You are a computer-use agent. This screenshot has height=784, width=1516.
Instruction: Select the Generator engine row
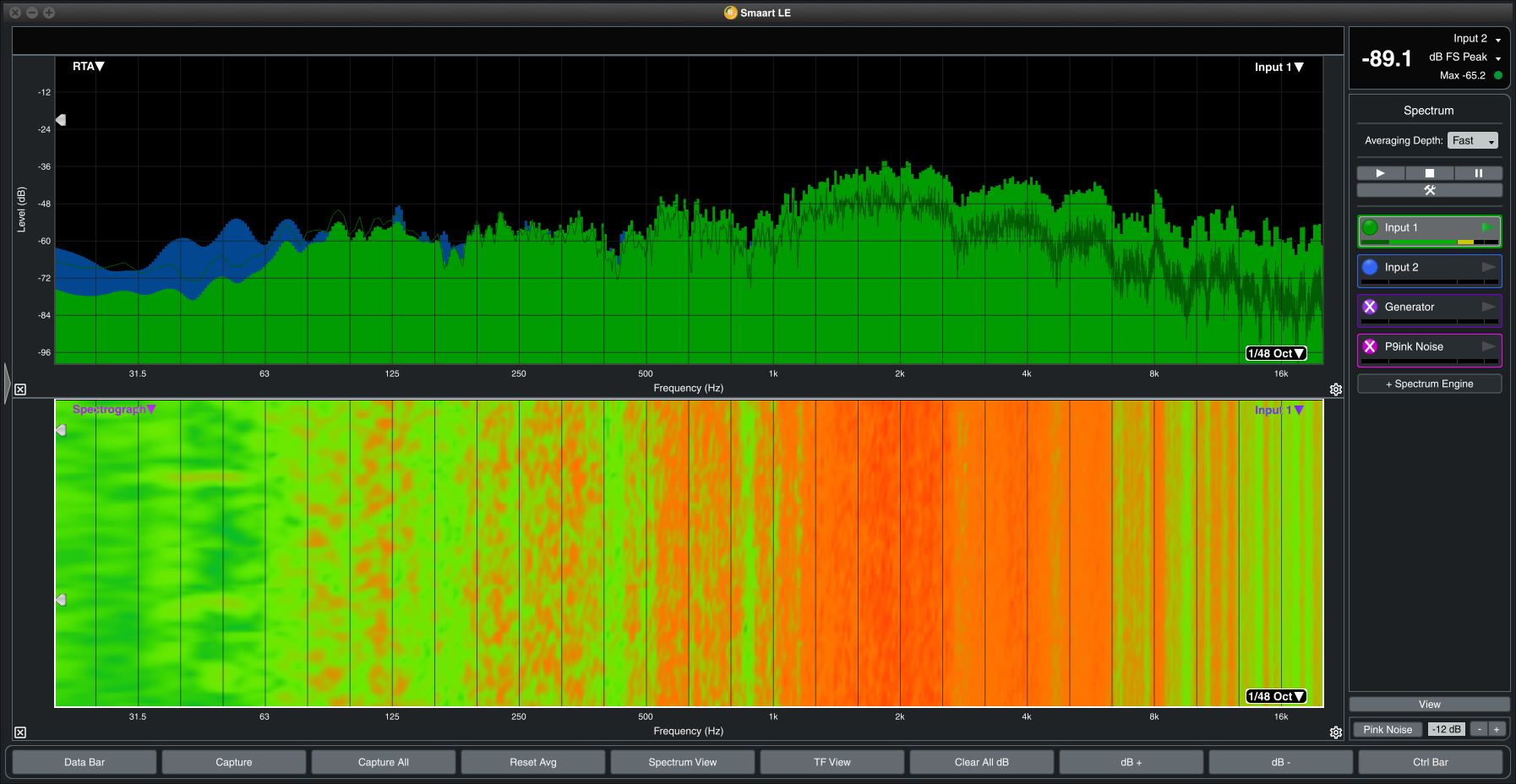point(1430,311)
